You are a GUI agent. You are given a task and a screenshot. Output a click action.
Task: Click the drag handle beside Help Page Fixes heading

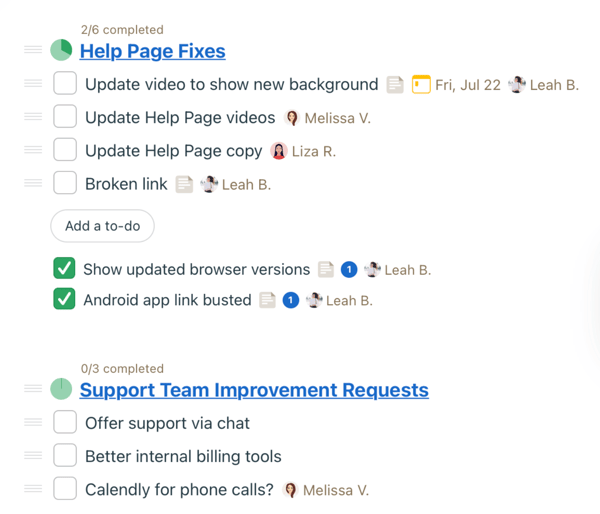pos(33,50)
